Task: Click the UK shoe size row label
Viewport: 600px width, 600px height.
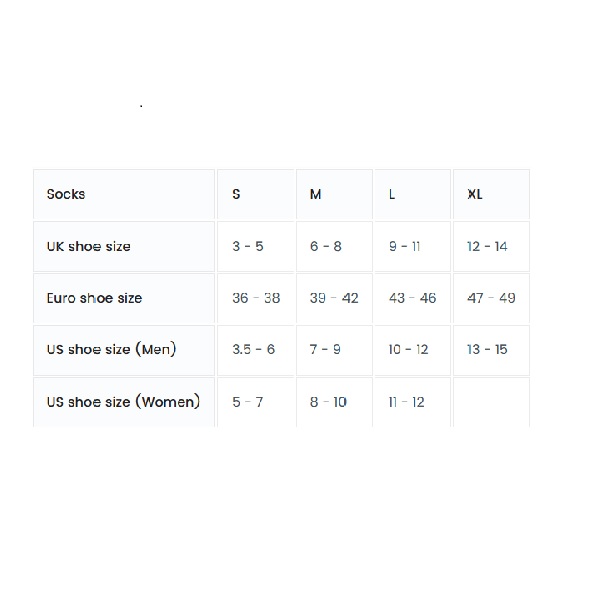Action: point(89,246)
